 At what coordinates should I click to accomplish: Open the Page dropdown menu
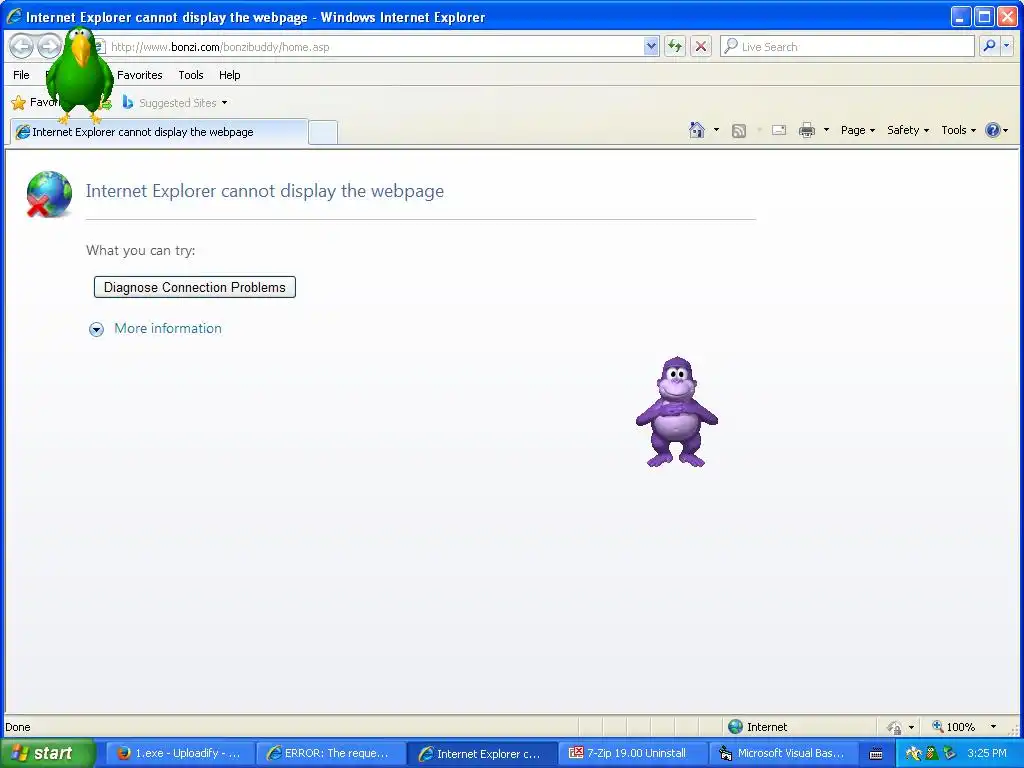point(857,130)
